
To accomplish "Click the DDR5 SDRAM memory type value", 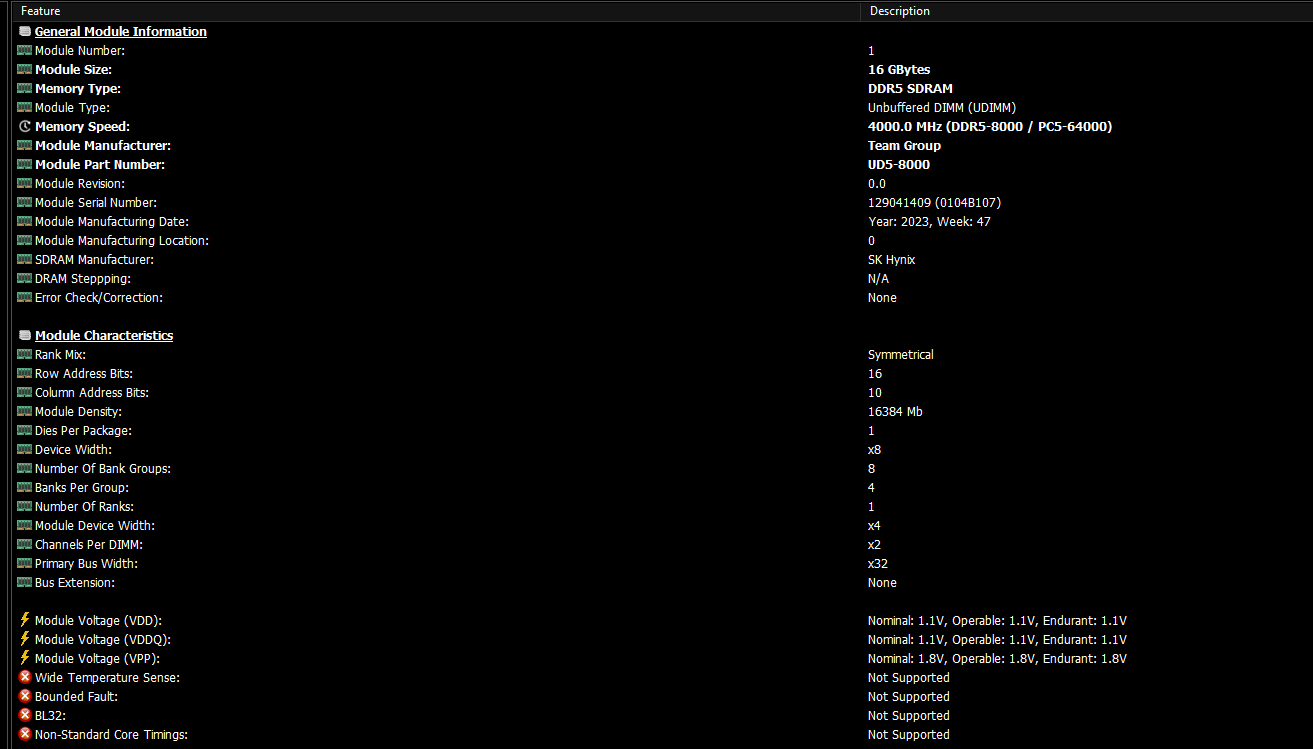I will pos(910,89).
